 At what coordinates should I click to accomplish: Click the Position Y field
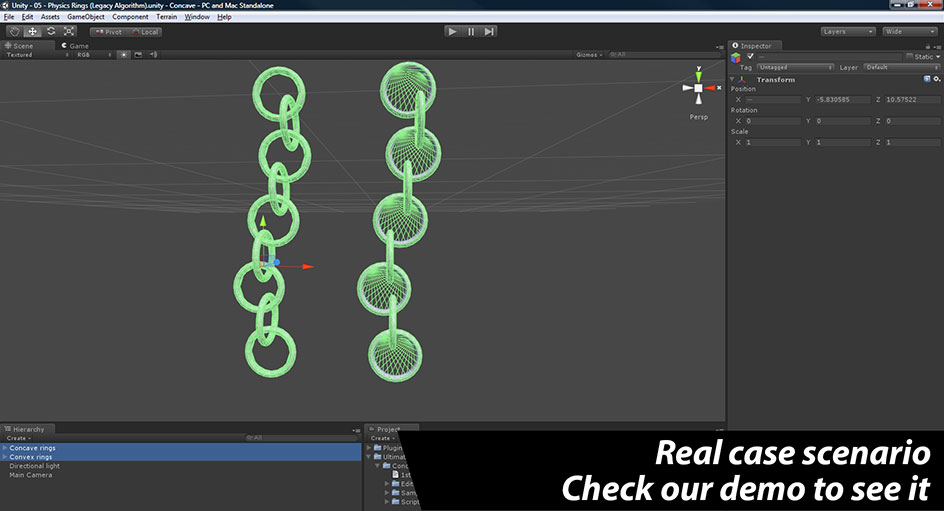point(843,99)
